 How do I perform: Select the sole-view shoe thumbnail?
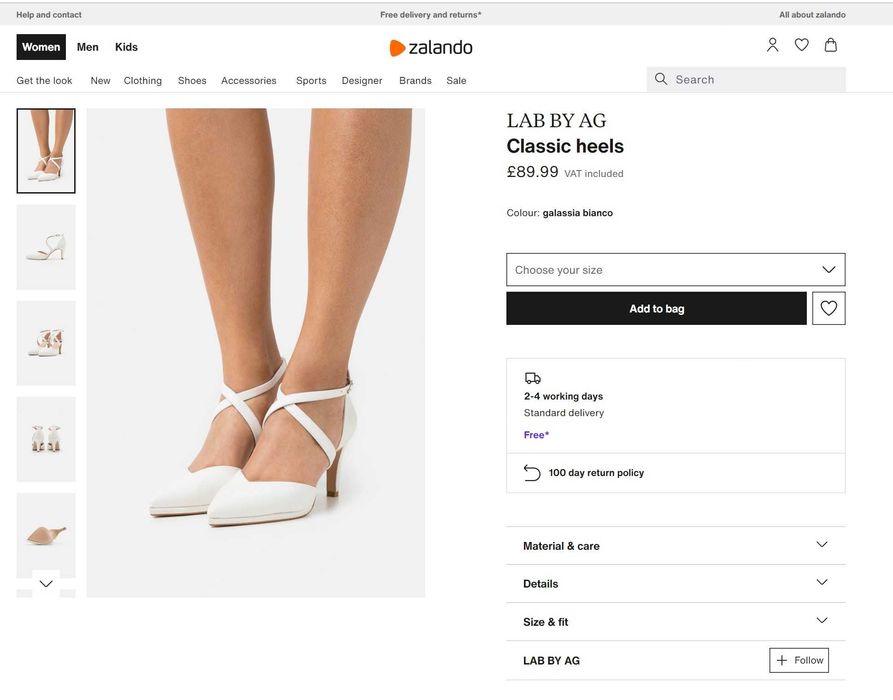(46, 535)
